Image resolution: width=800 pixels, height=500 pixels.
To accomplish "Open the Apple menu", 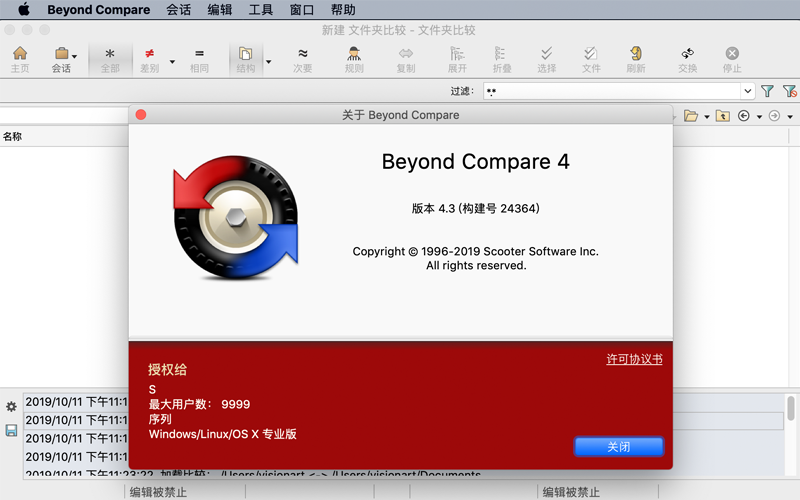I will tap(23, 10).
